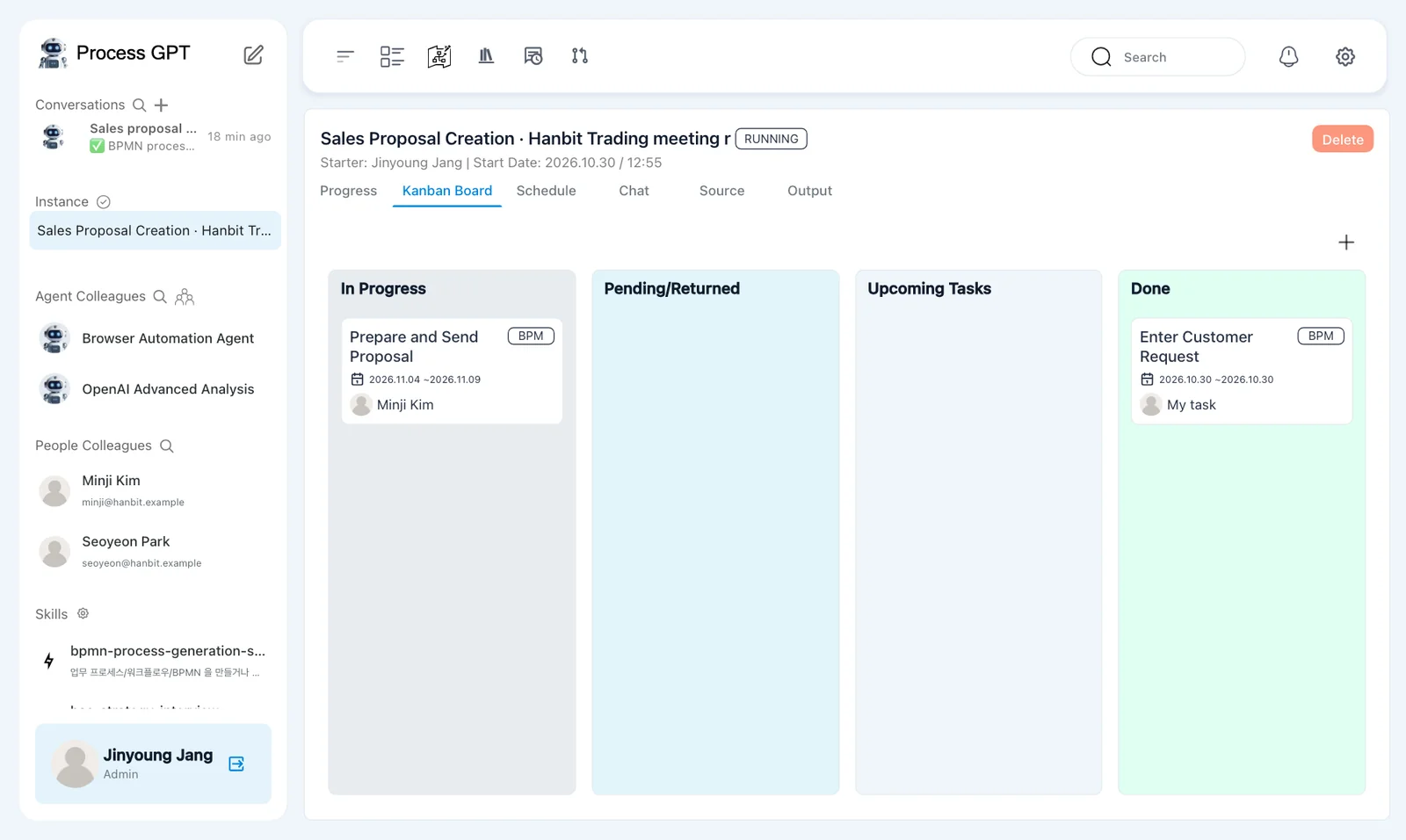The width and height of the screenshot is (1406, 840).
Task: Click minji@hanbit.example email text
Action: click(133, 503)
